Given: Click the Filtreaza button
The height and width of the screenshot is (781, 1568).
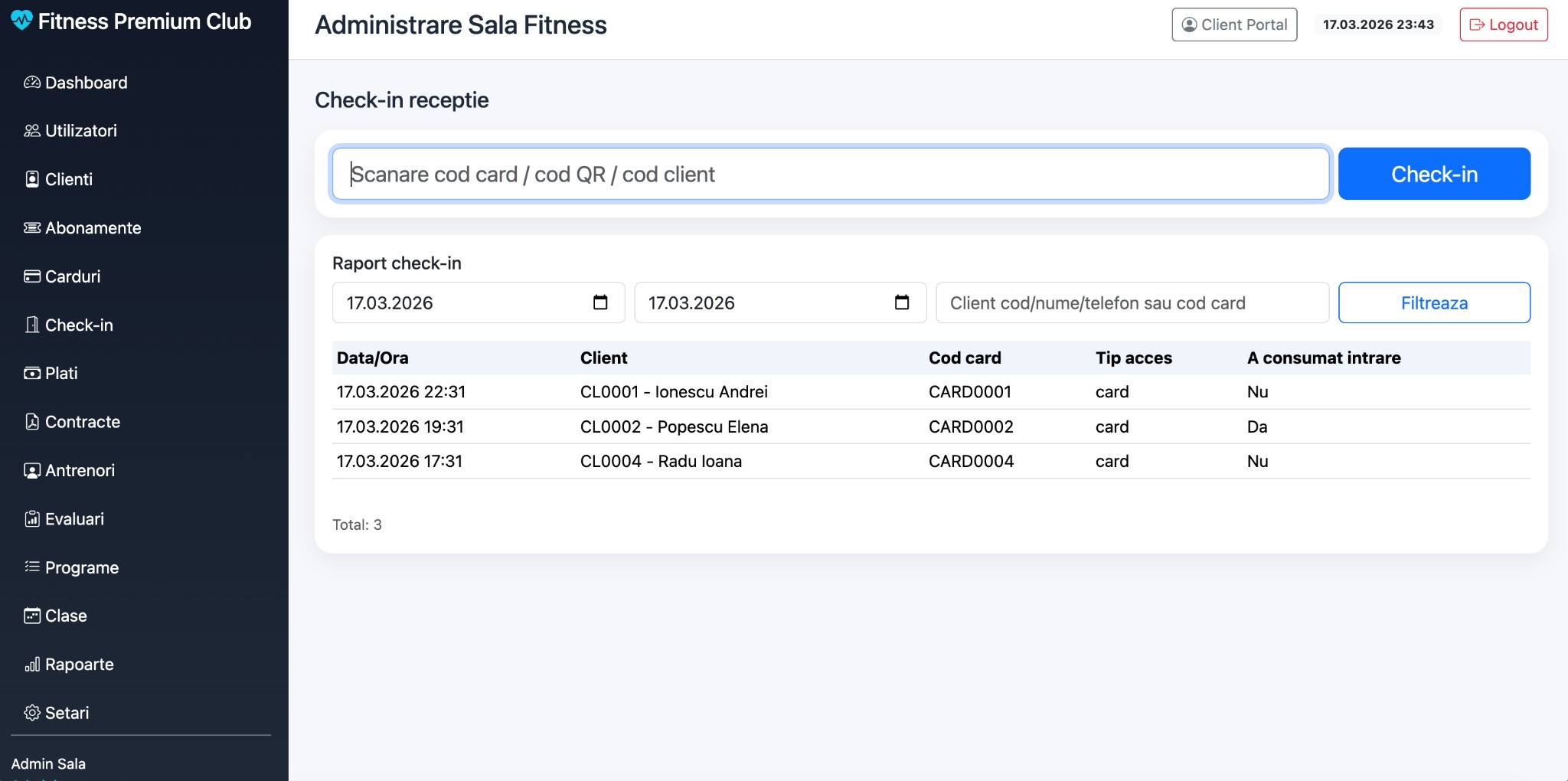Looking at the screenshot, I should tap(1434, 302).
